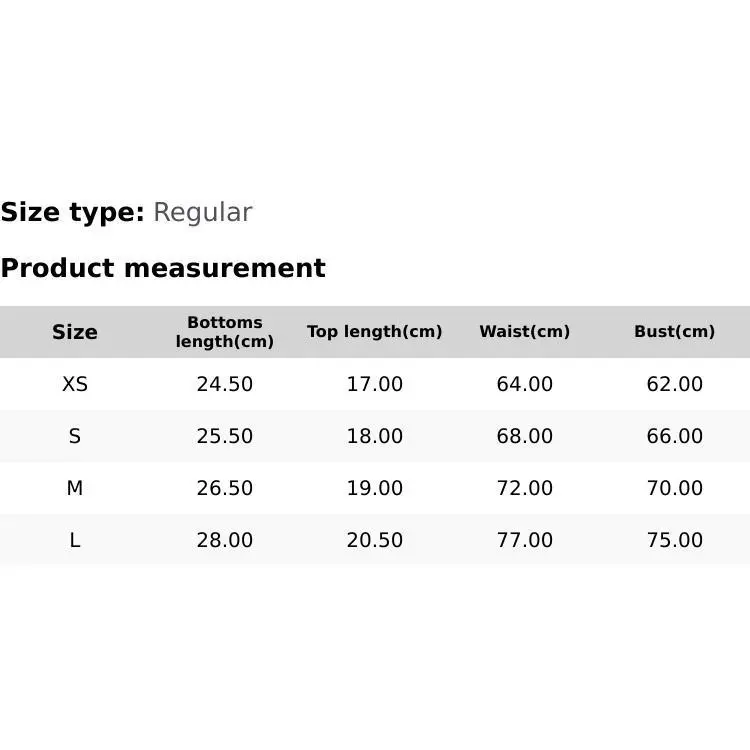Click the 28.00 bottoms length cell
The image size is (750, 750).
(x=225, y=540)
